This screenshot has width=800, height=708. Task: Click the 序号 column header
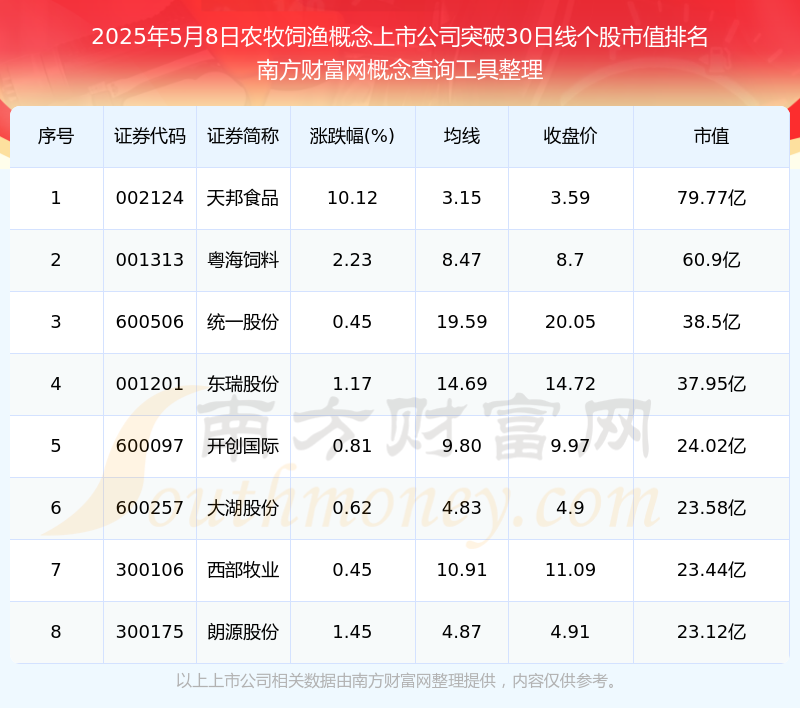(56, 136)
